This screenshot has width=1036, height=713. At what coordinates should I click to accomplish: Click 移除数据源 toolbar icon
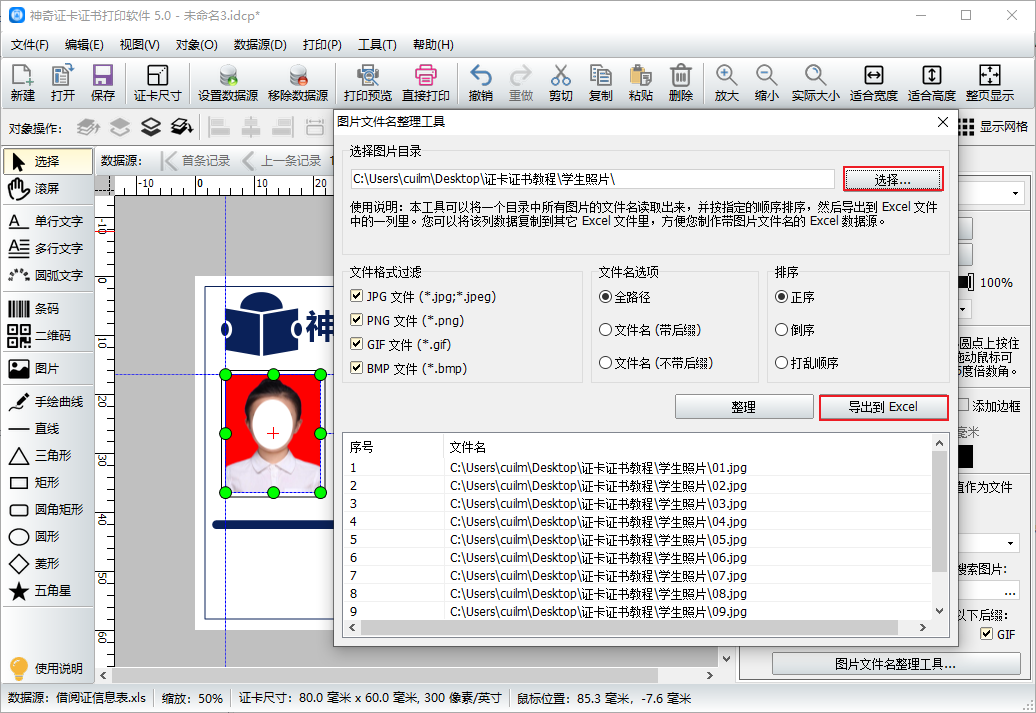298,83
